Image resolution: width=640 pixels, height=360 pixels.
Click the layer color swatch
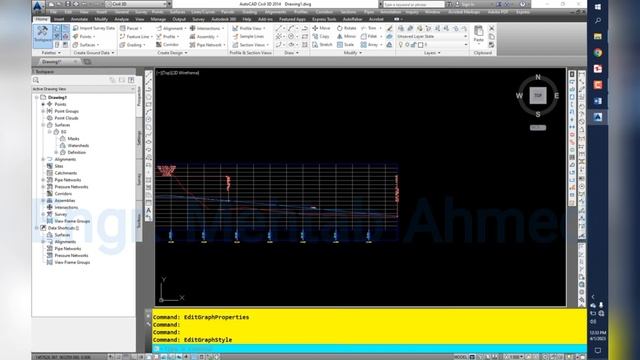(420, 45)
